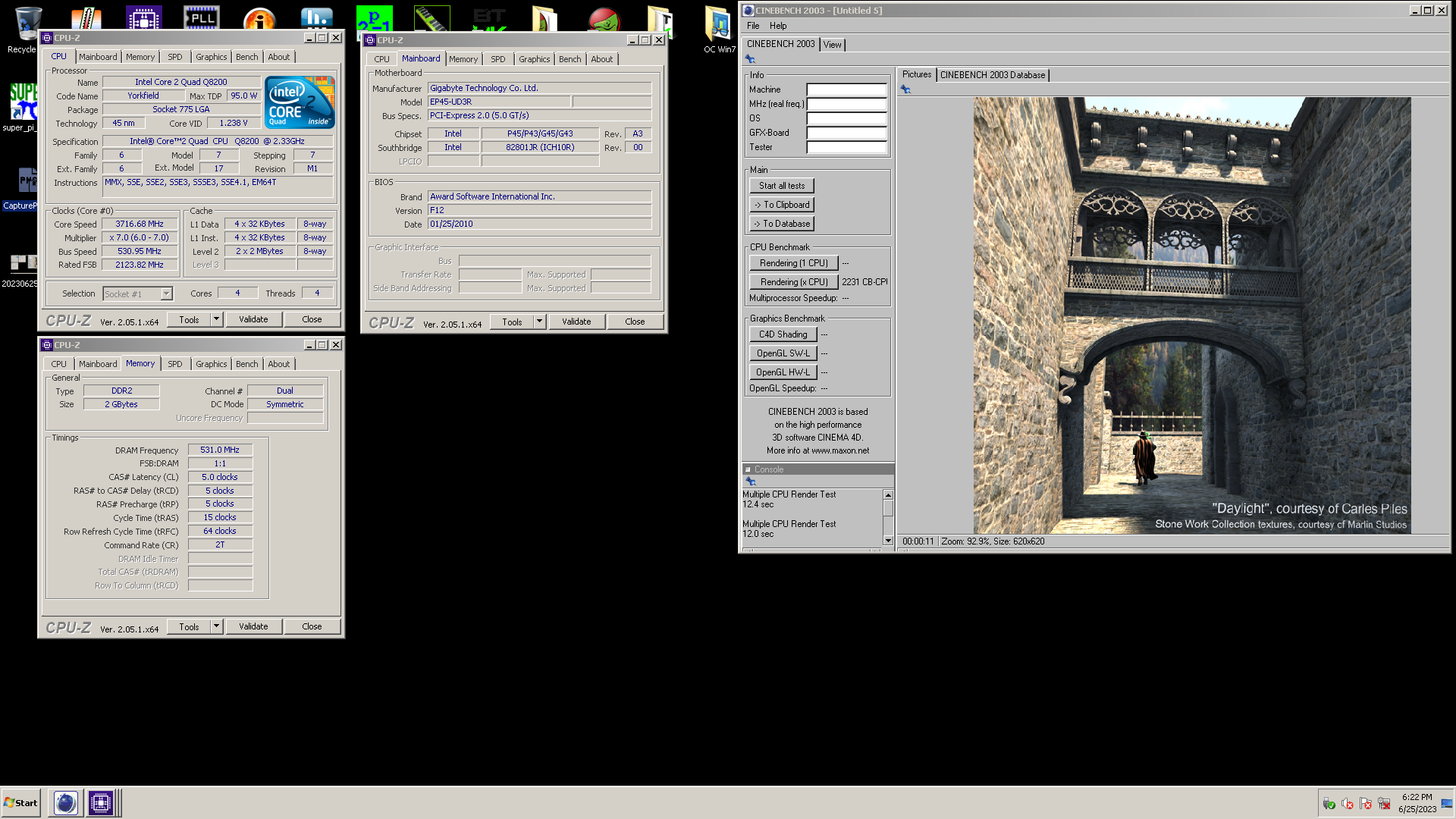Open Tools dropdown arrow in CPU tab window
This screenshot has height=819, width=1456.
(216, 319)
